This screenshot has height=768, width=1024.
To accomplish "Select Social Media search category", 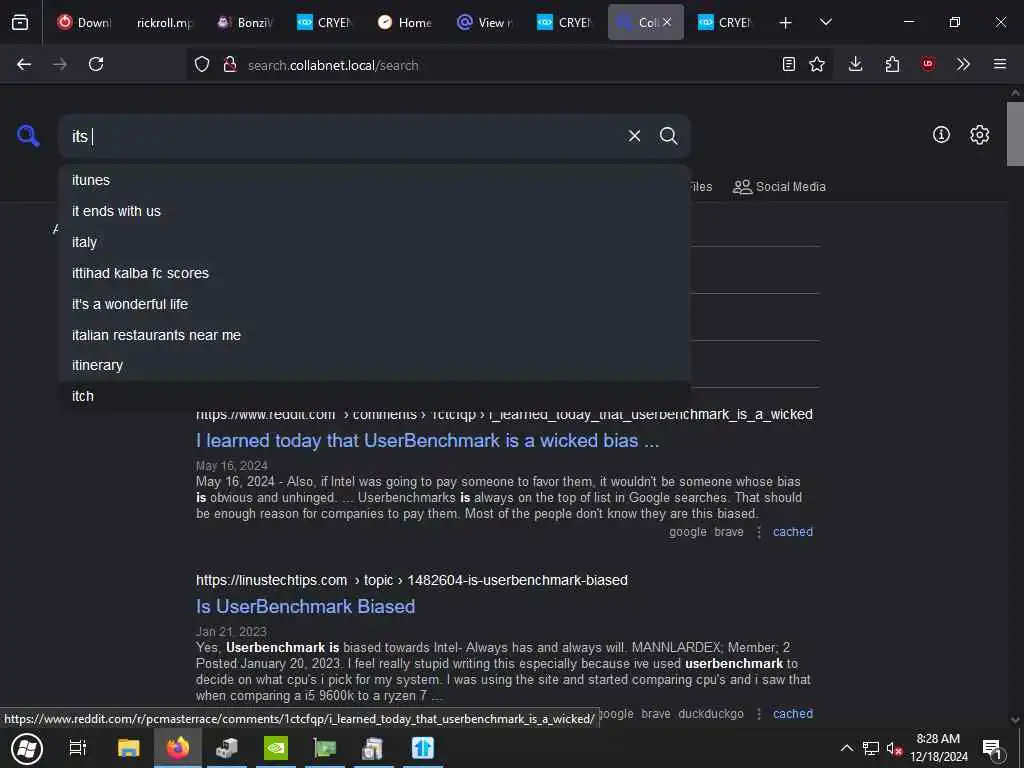I will (779, 187).
